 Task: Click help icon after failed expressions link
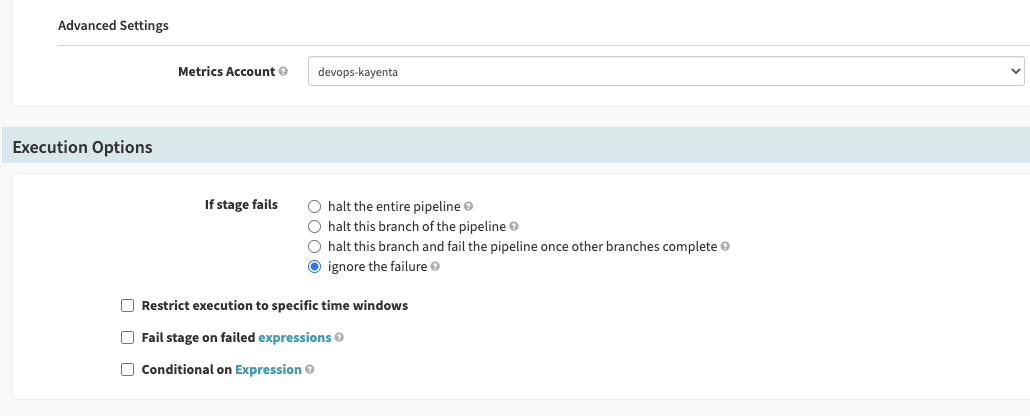tap(340, 338)
